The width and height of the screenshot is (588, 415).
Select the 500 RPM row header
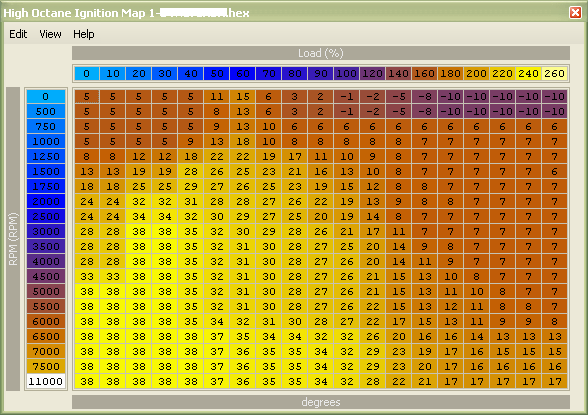[46, 111]
